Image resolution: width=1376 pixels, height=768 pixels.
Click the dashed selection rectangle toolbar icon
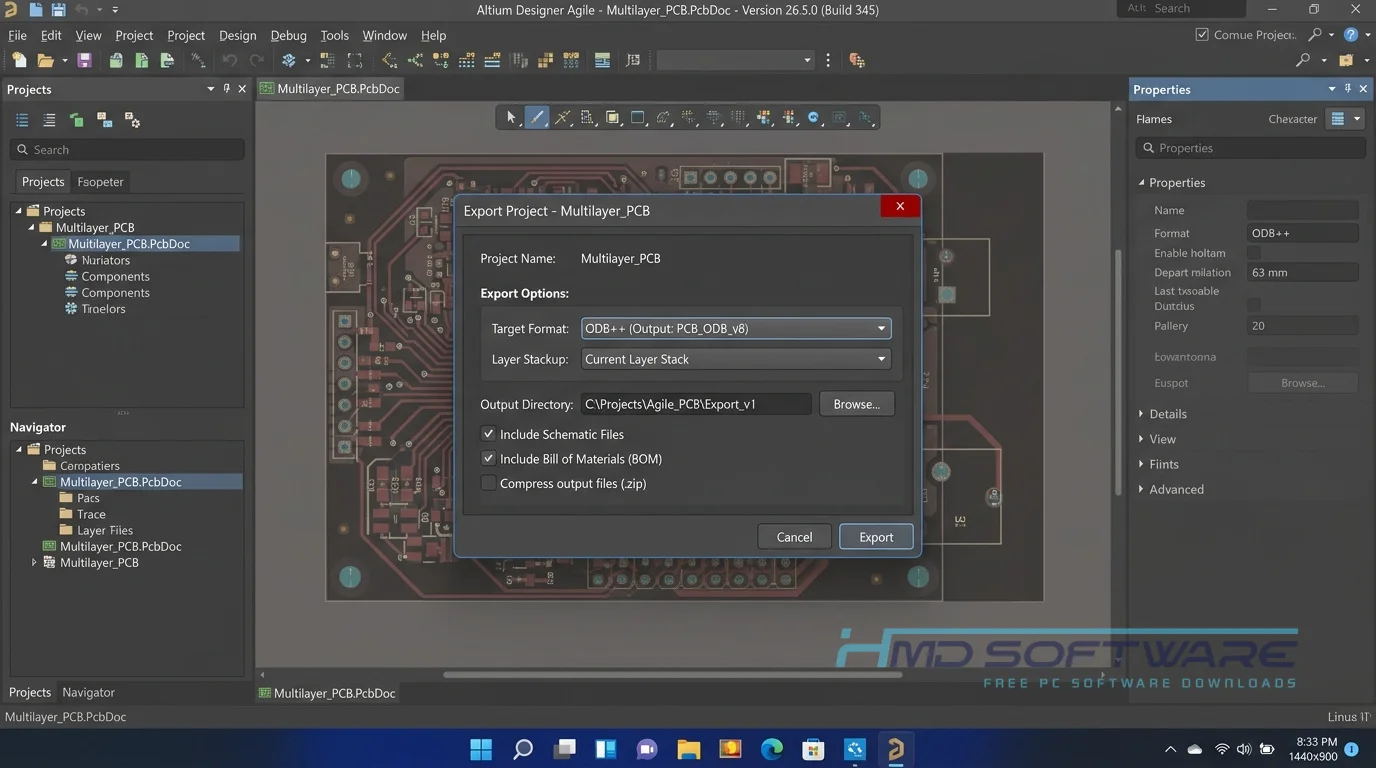[x=355, y=60]
